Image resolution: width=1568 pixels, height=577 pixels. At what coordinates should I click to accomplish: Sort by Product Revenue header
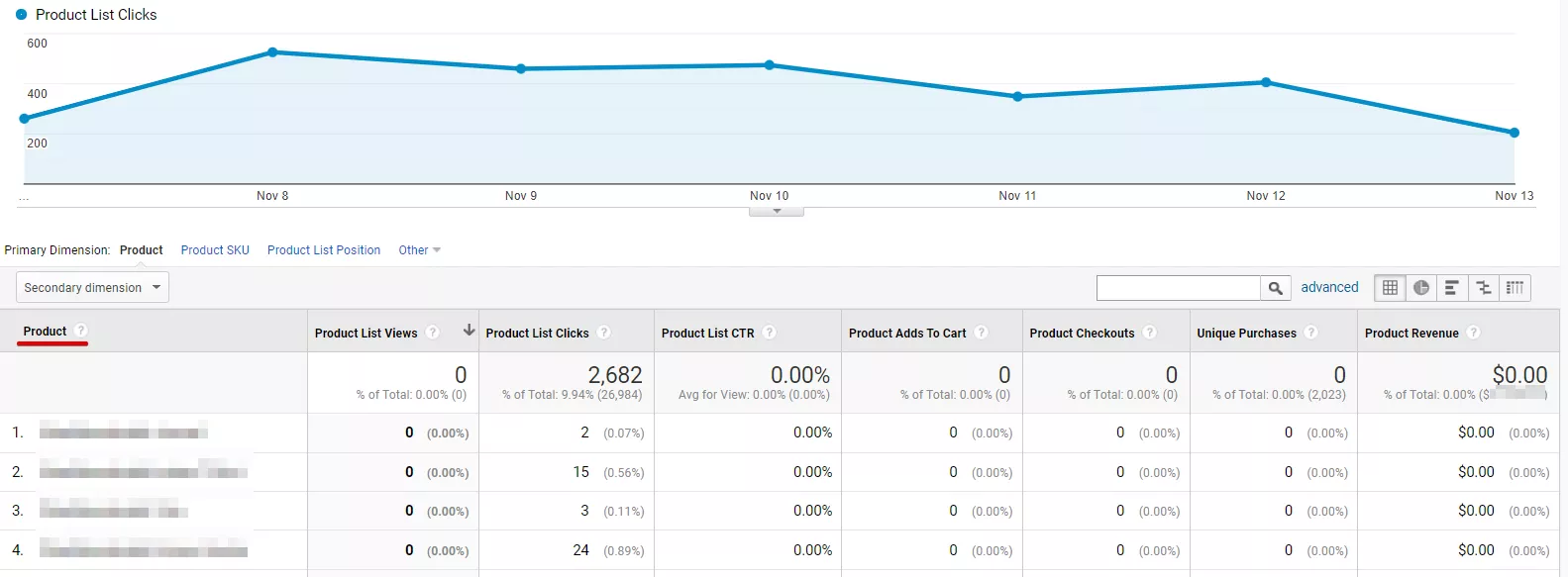point(1411,334)
